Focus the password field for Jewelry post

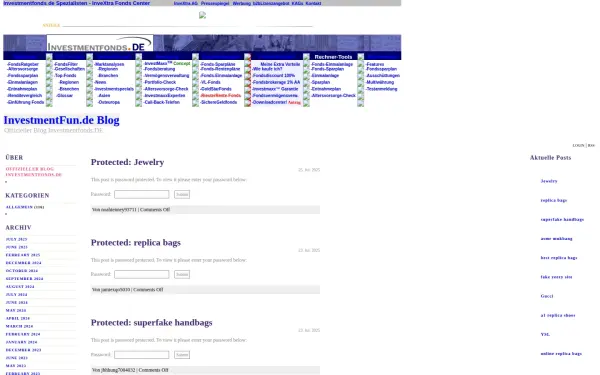point(142,194)
